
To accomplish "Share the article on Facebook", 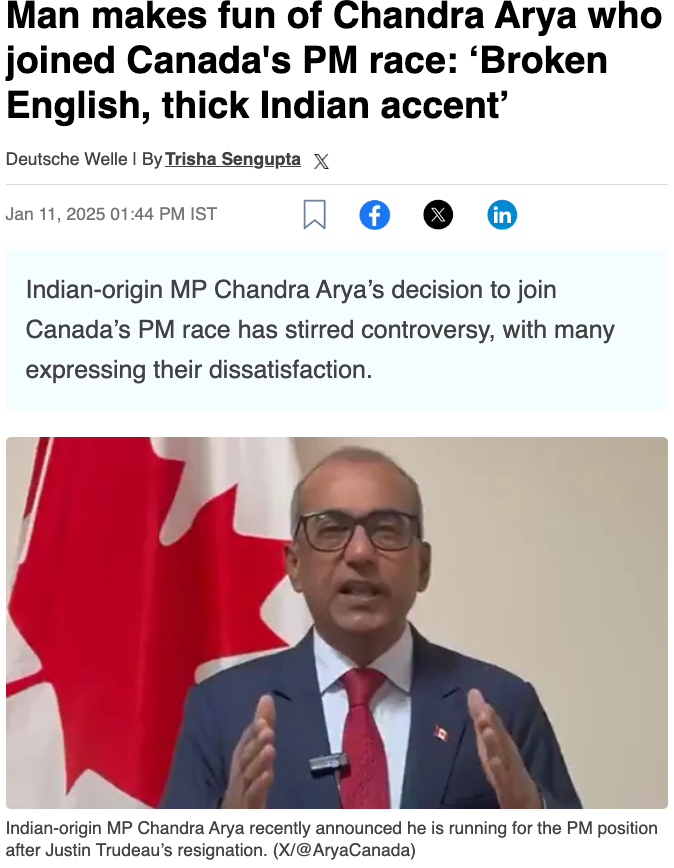I will [375, 215].
